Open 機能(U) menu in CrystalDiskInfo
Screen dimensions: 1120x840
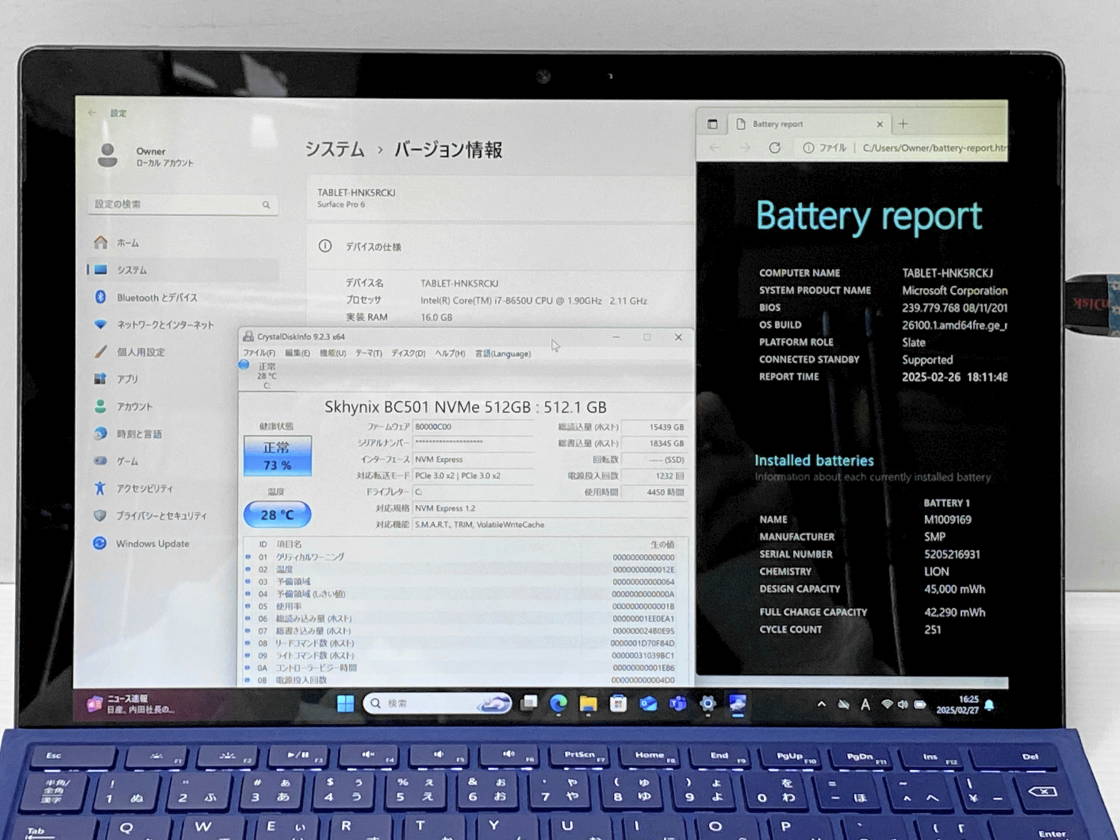[332, 353]
